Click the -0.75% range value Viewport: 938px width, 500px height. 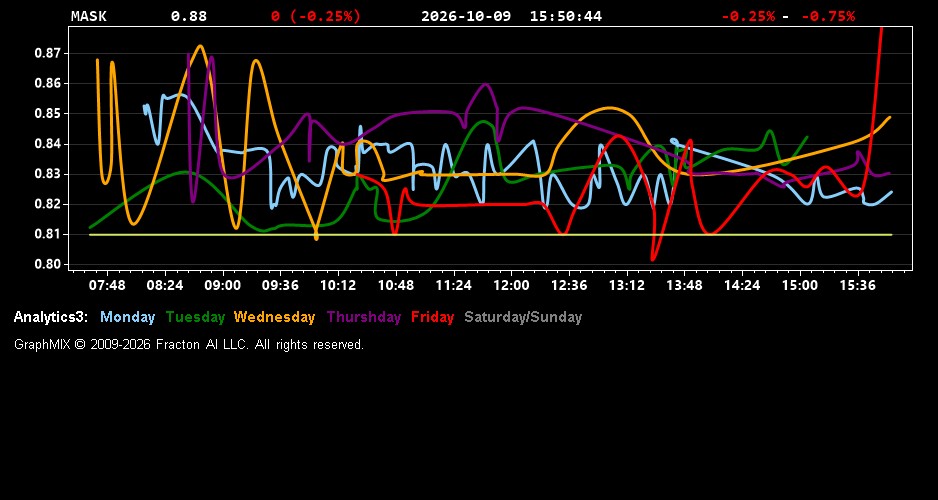828,16
